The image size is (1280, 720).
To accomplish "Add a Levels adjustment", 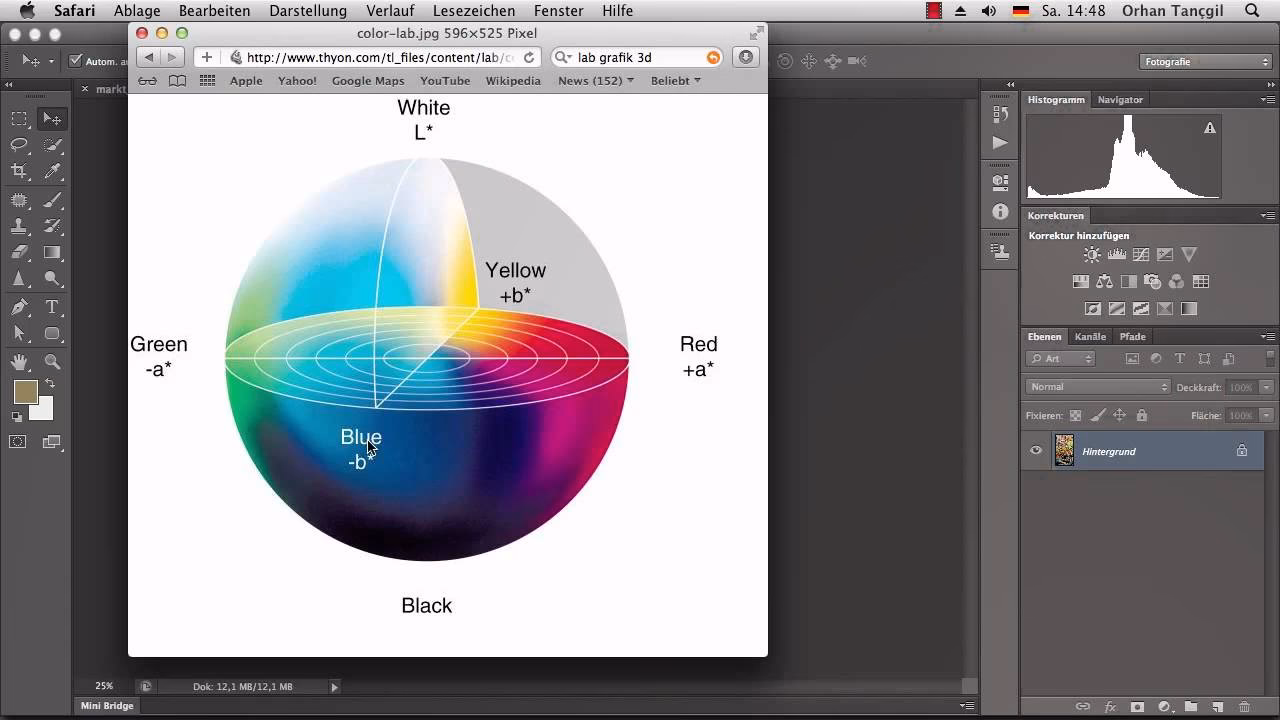I will click(1116, 255).
